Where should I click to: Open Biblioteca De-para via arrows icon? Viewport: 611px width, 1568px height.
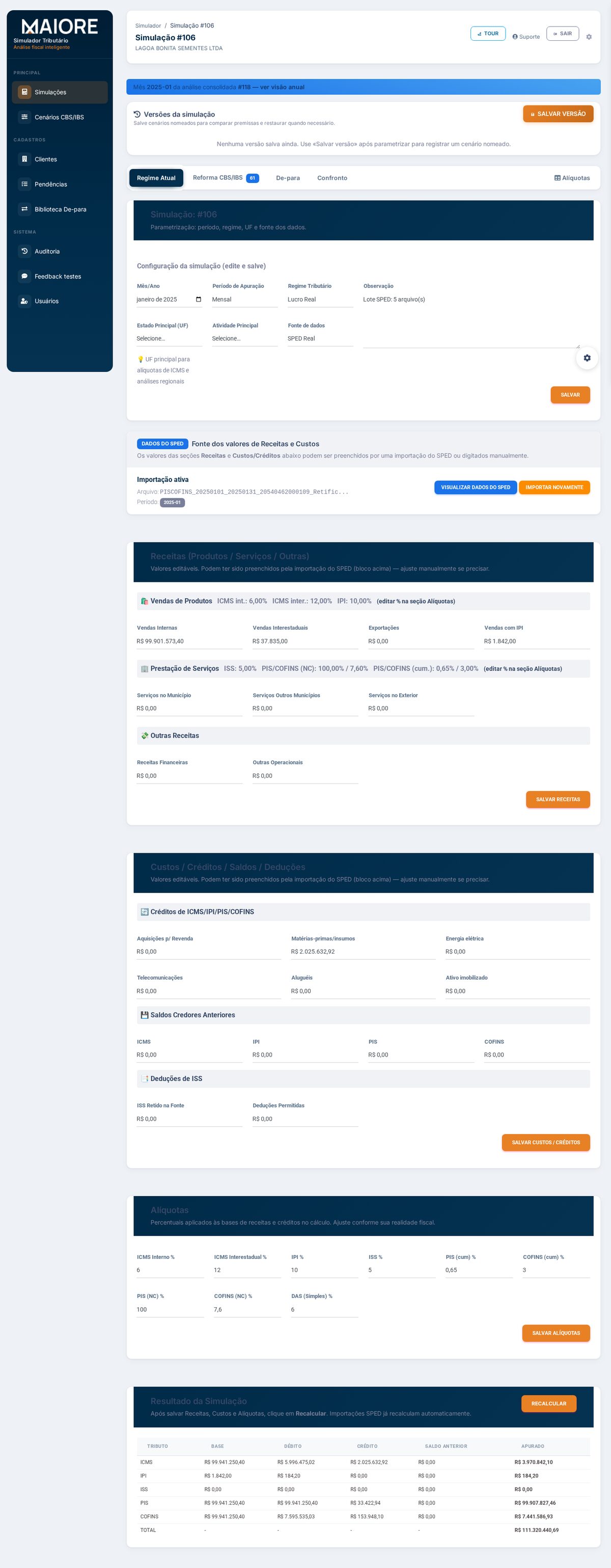coord(24,209)
